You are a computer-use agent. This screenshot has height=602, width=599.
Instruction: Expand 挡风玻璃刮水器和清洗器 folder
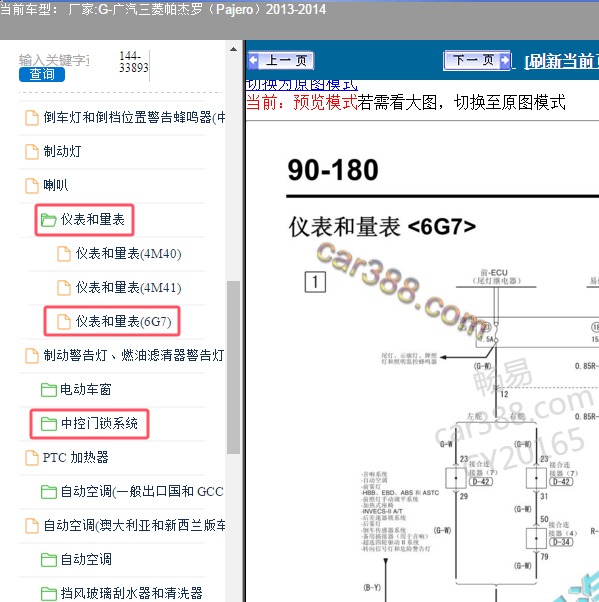pyautogui.click(x=131, y=593)
